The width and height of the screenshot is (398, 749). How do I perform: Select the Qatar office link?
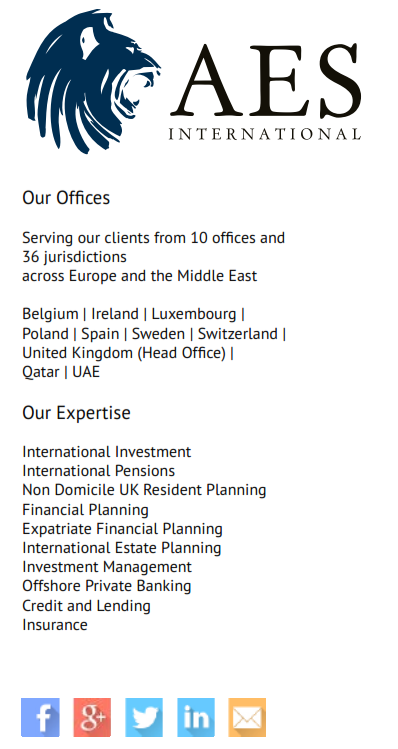point(41,372)
